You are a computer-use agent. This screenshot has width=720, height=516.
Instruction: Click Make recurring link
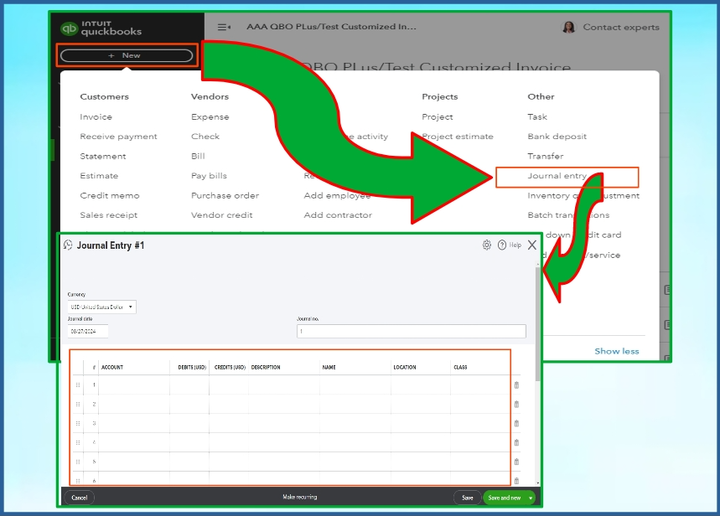click(x=299, y=497)
